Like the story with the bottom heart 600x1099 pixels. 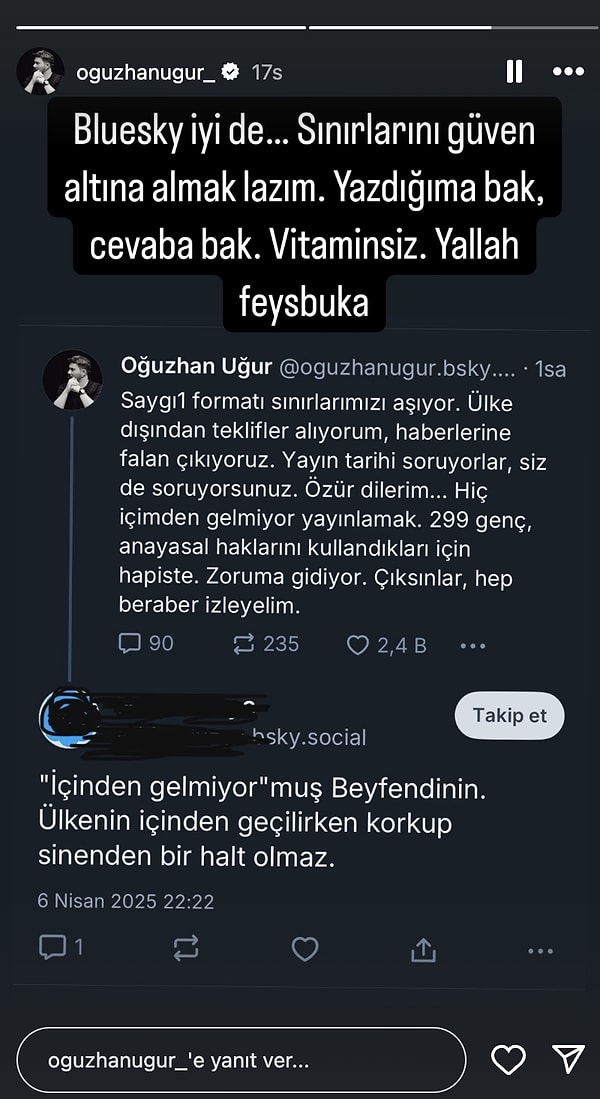tap(508, 1060)
